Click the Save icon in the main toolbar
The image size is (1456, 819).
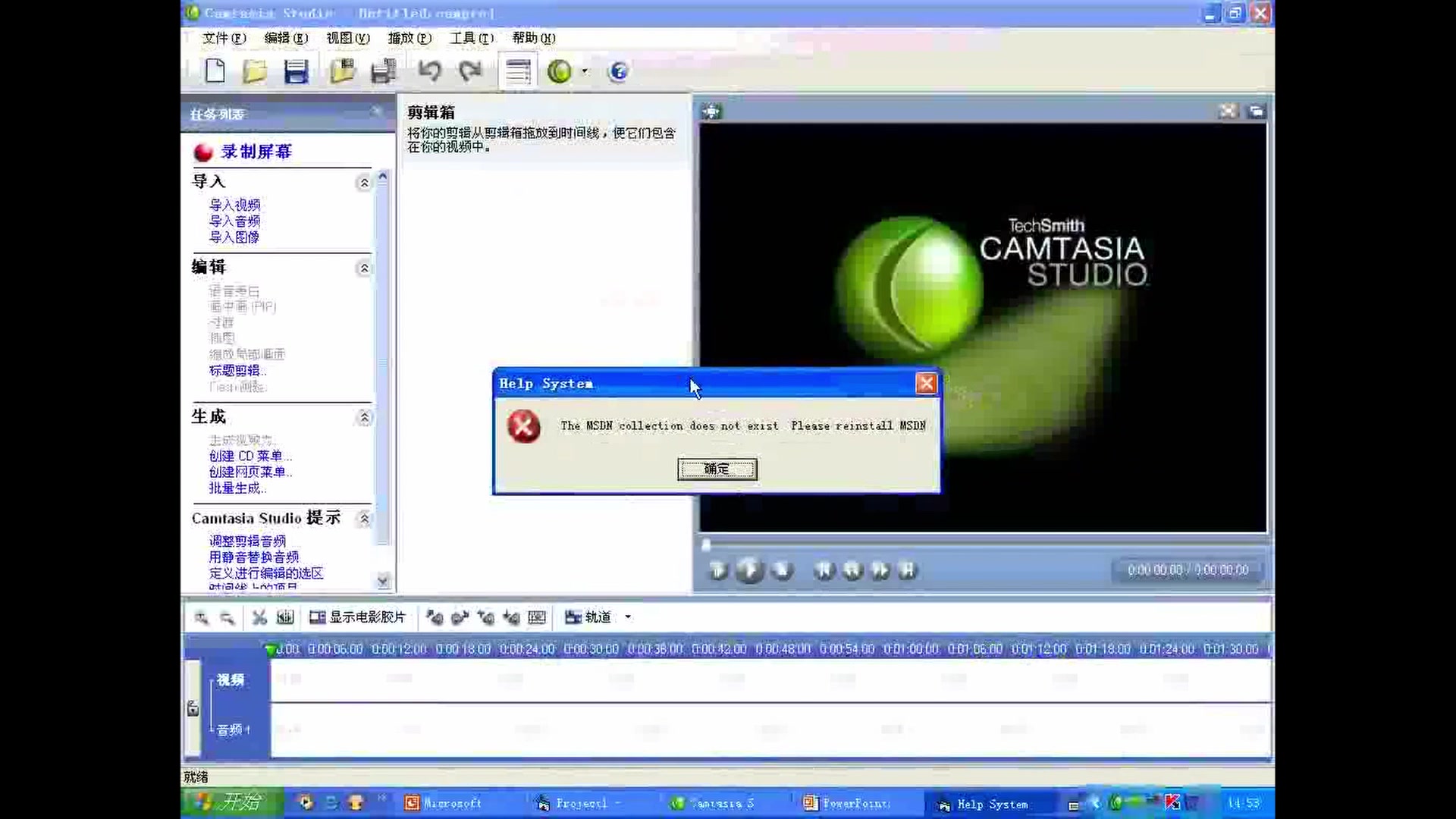[296, 71]
